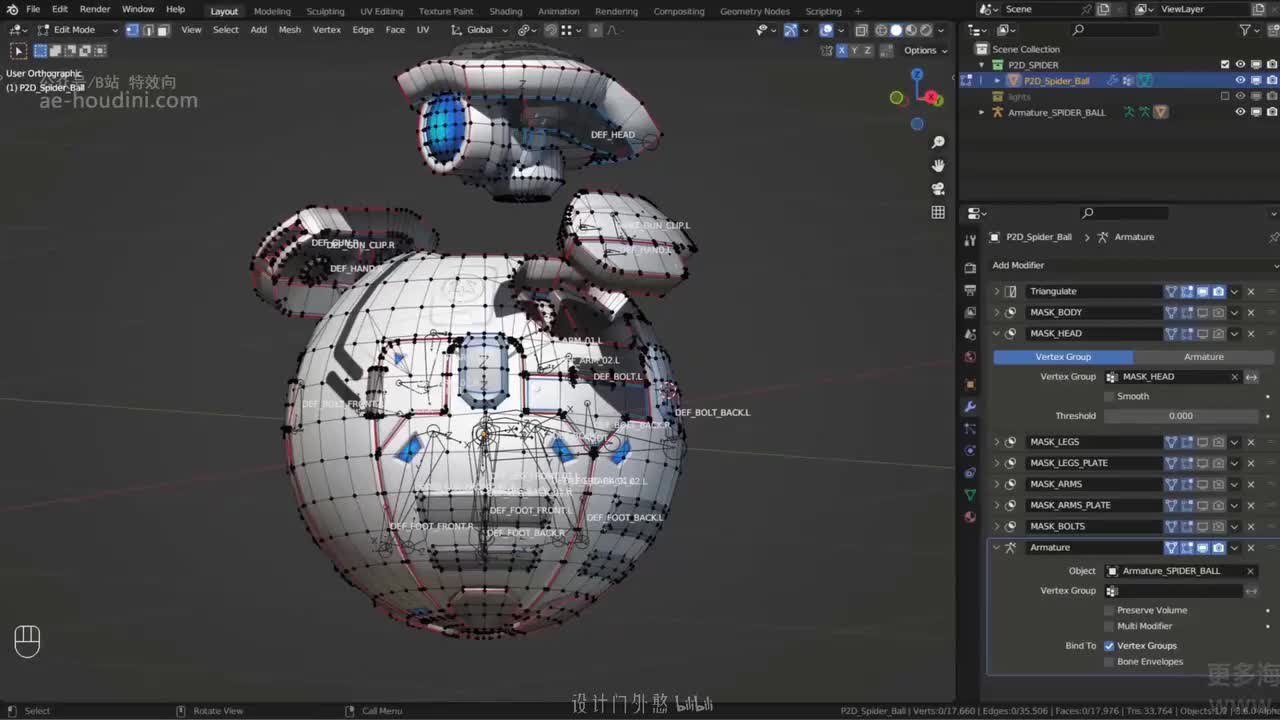This screenshot has height=720, width=1280.
Task: Open the Output properties tab
Action: tap(970, 290)
